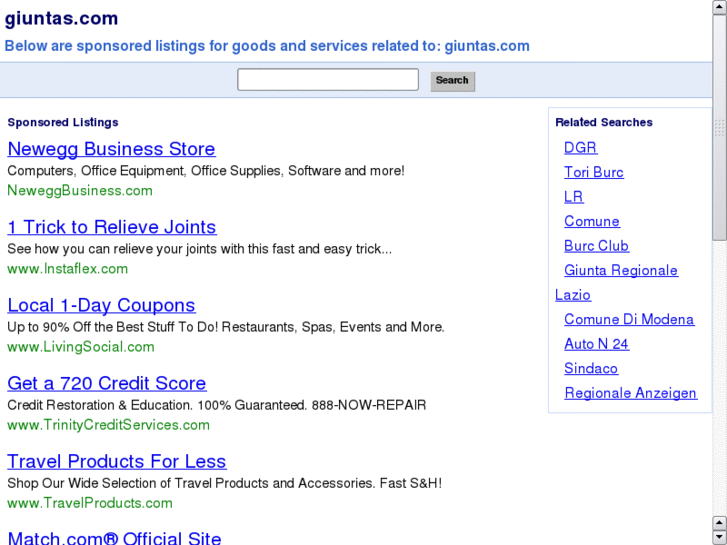
Task: Open the Newegg Business Store link
Action: point(111,149)
